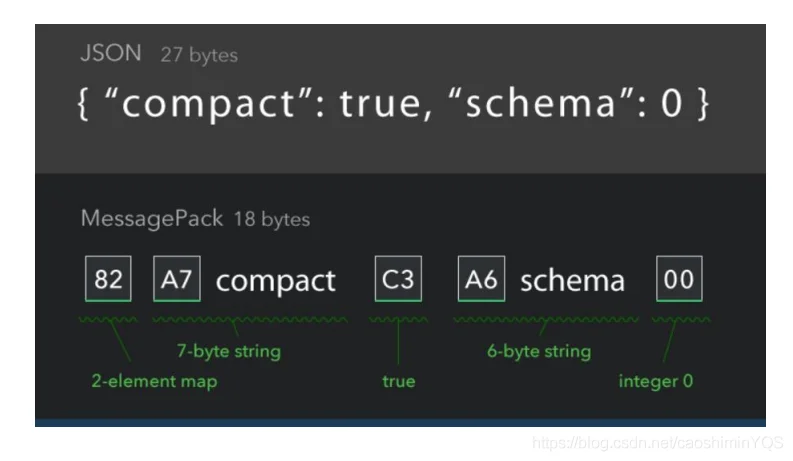The width and height of the screenshot is (793, 461).
Task: Click the "compact" key in JSON text
Action: coord(209,103)
